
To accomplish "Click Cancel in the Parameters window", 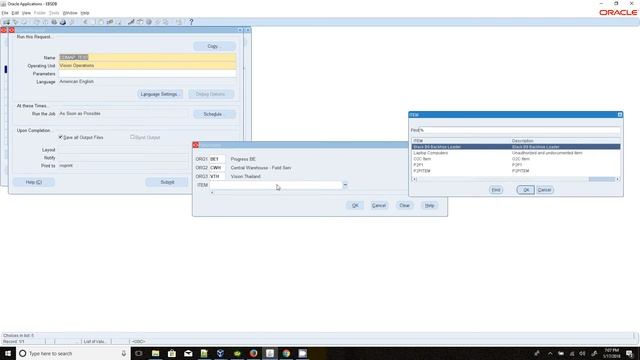I will coord(379,205).
